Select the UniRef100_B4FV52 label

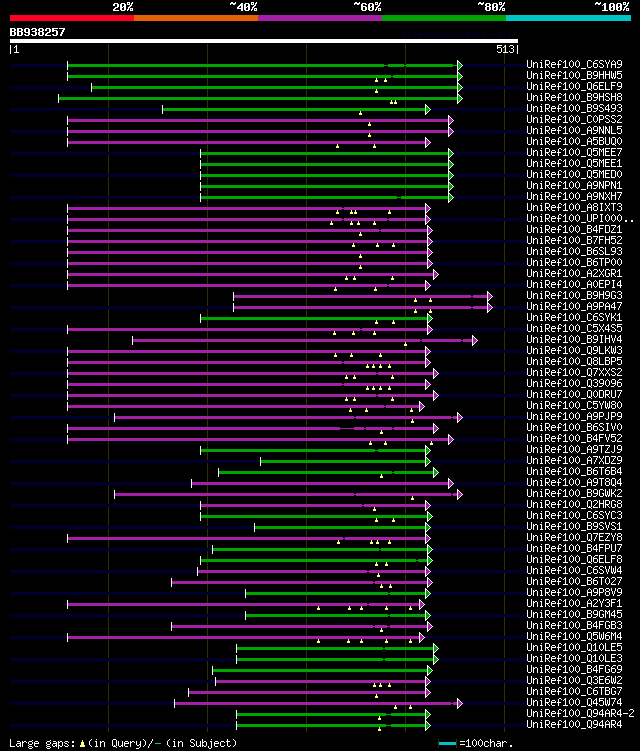tap(574, 439)
